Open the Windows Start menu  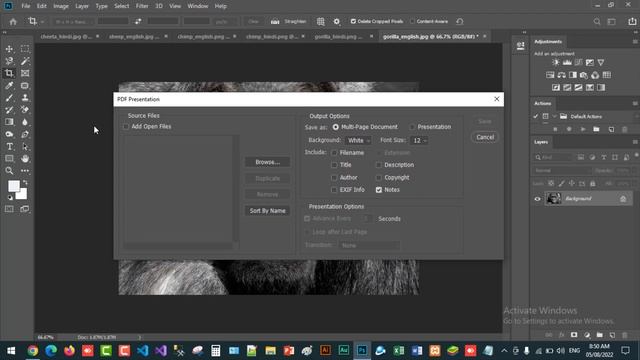pos(11,350)
